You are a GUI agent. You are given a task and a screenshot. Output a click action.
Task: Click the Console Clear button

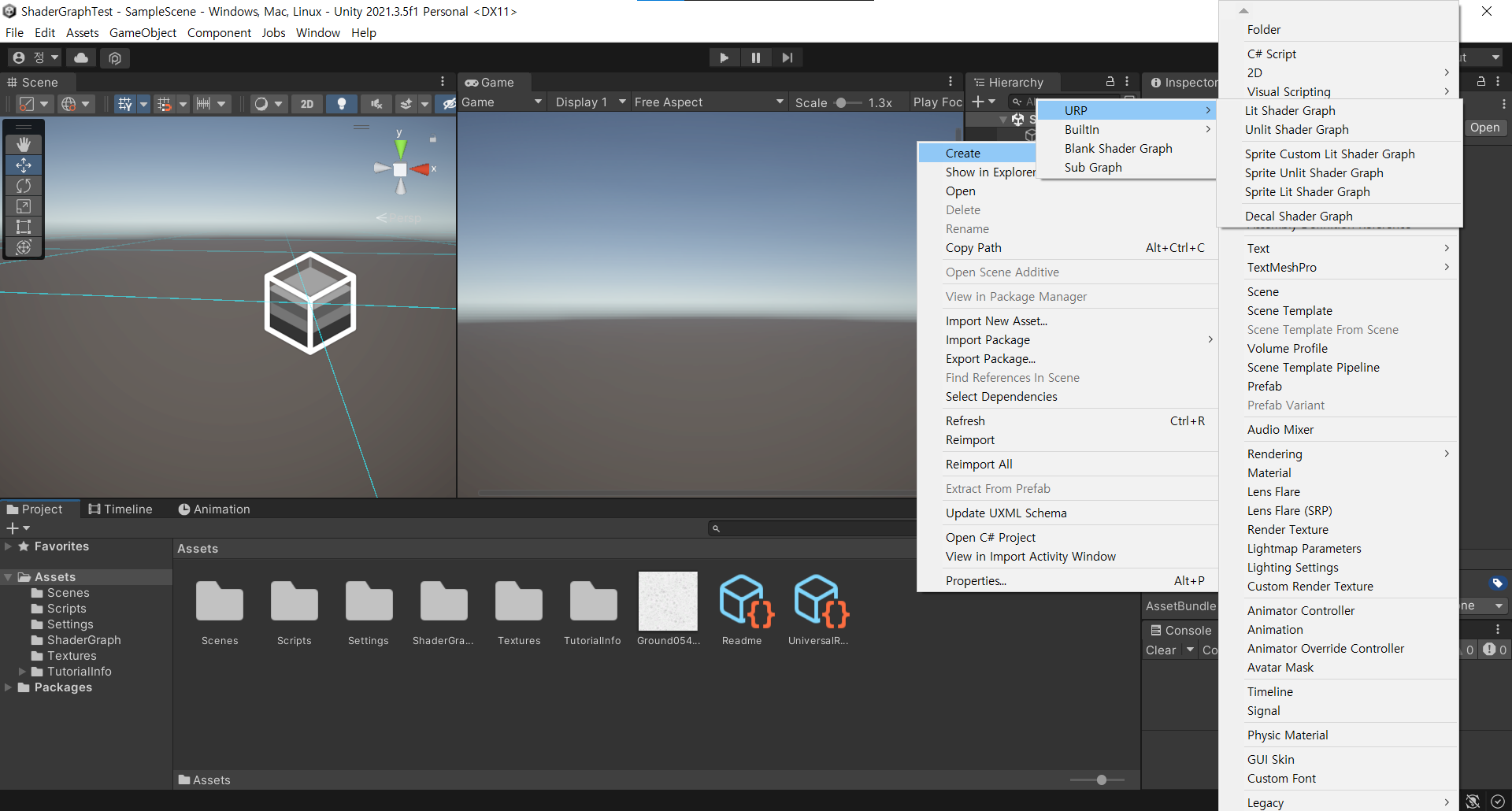(1161, 650)
